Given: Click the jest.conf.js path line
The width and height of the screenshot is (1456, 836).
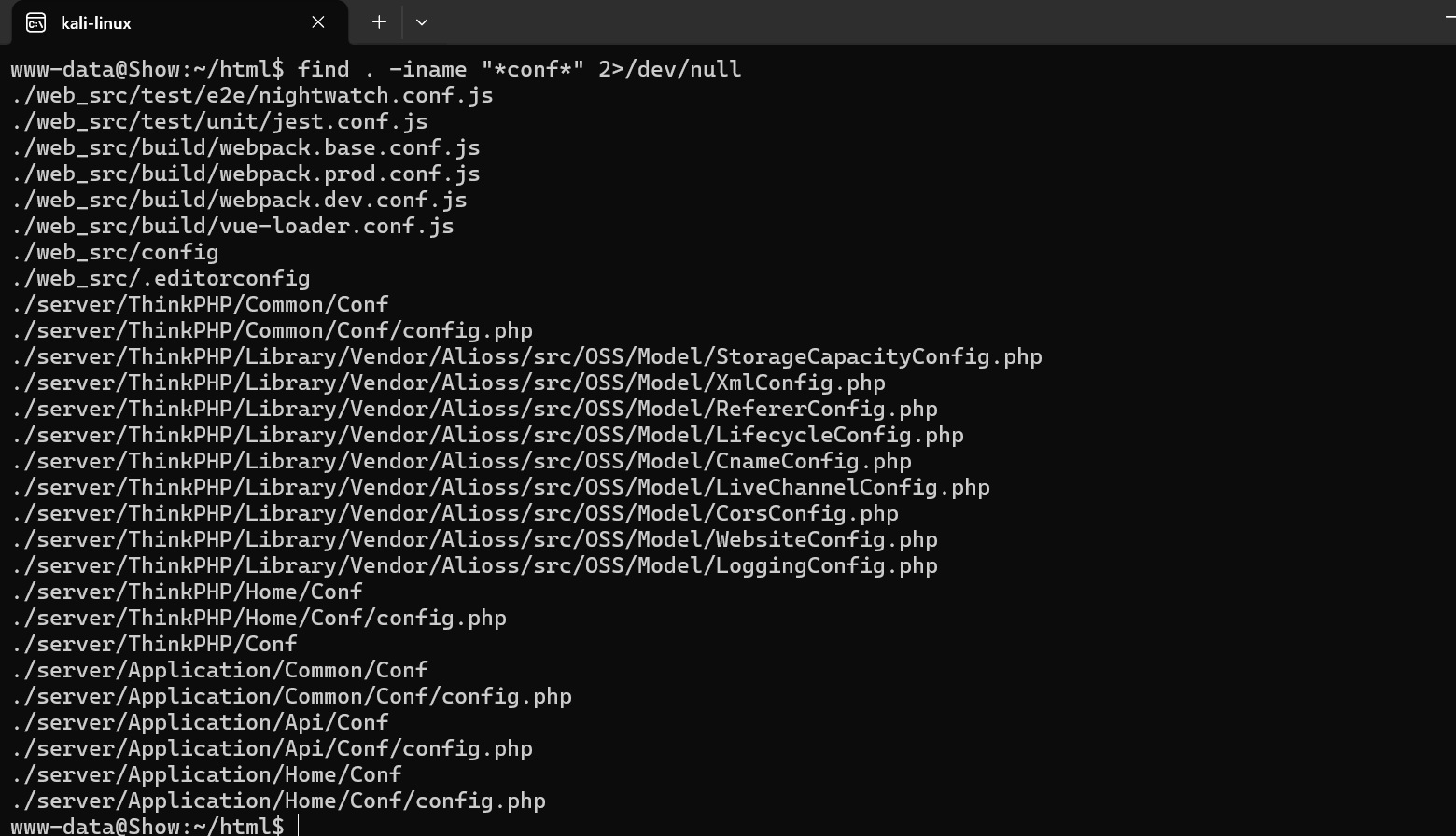Looking at the screenshot, I should tap(219, 121).
